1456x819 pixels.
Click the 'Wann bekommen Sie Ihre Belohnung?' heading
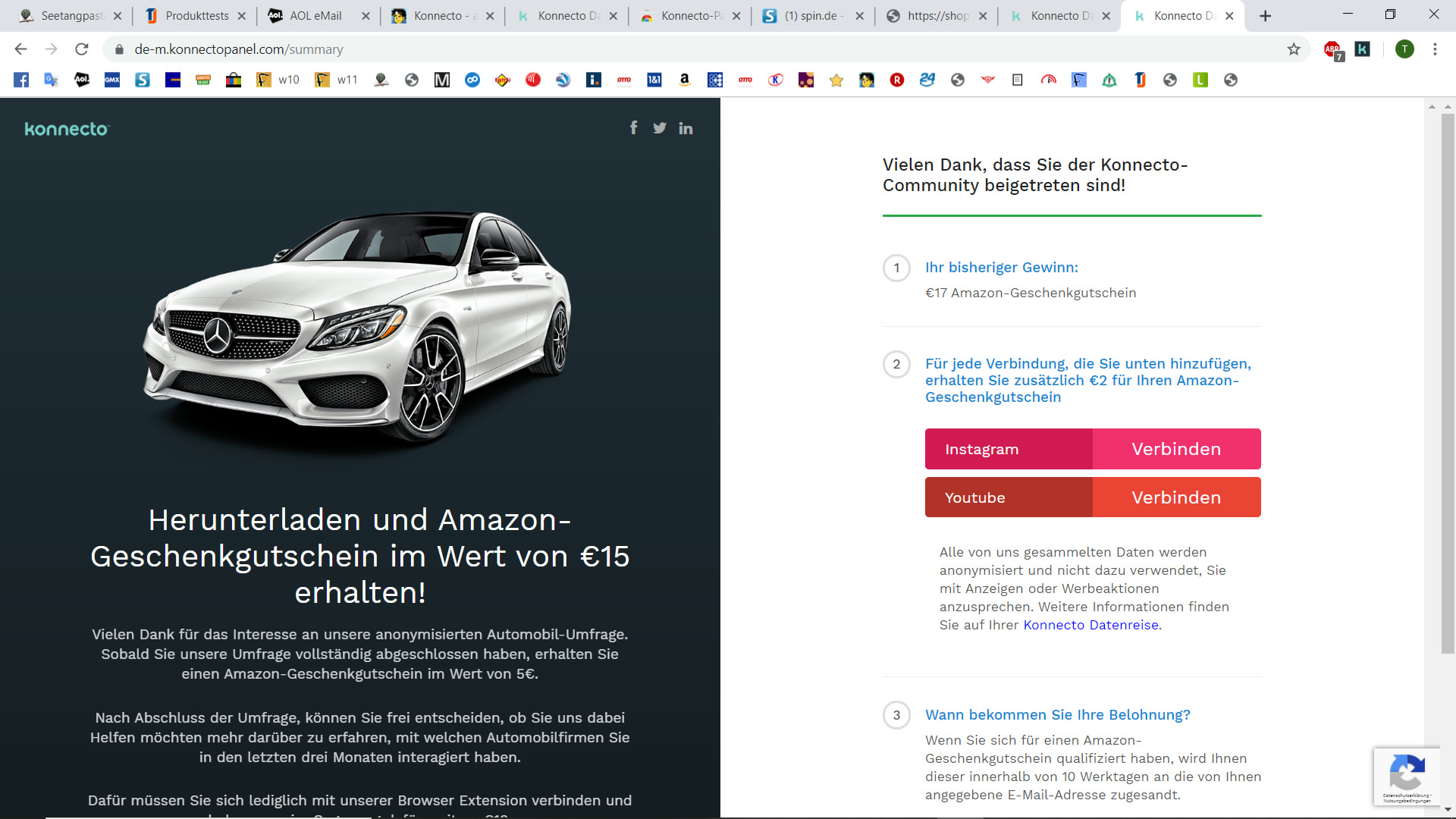click(x=1057, y=715)
